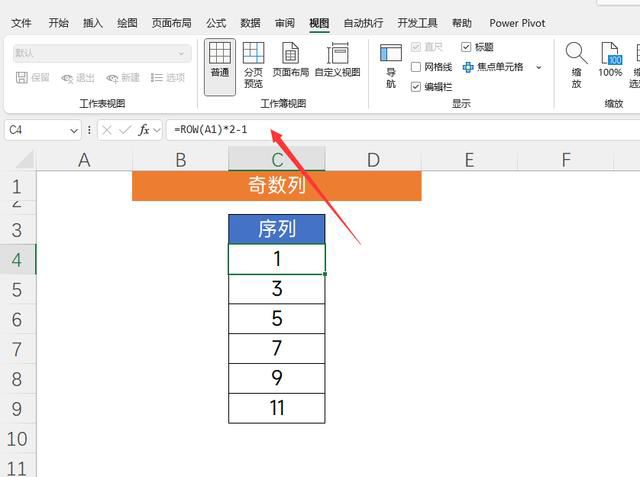Confirm formula entry with checkmark icon
This screenshot has width=640, height=477.
coord(125,130)
